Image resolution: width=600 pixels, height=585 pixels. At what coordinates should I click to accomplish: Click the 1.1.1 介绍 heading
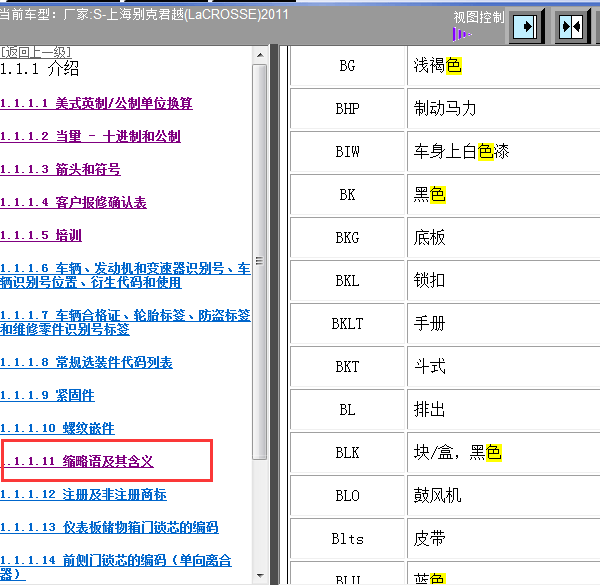click(39, 69)
